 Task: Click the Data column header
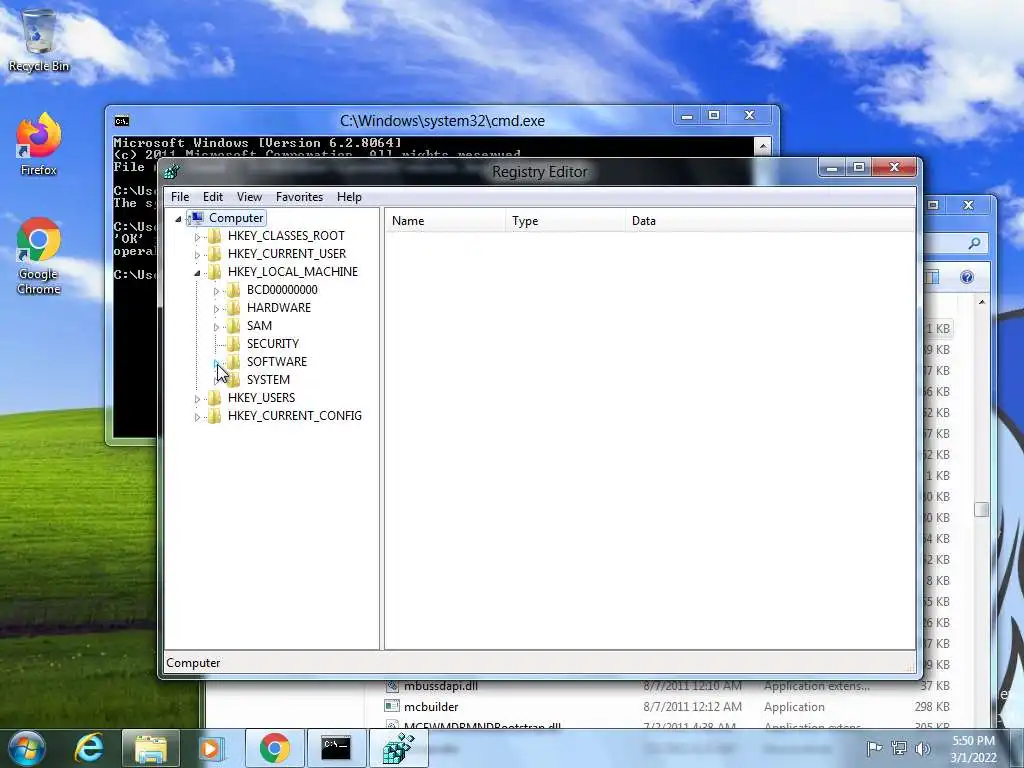pos(771,221)
